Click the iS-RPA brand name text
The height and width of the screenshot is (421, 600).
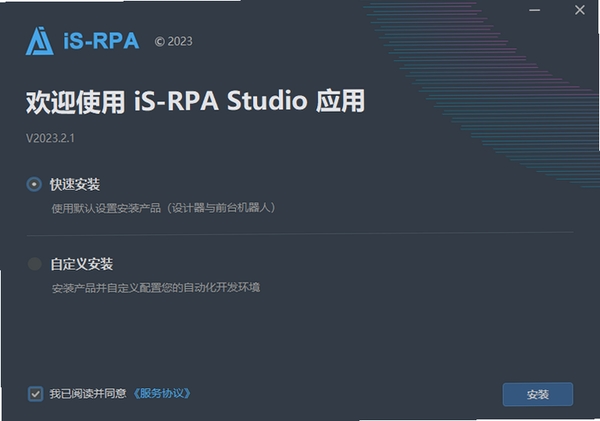click(x=101, y=41)
